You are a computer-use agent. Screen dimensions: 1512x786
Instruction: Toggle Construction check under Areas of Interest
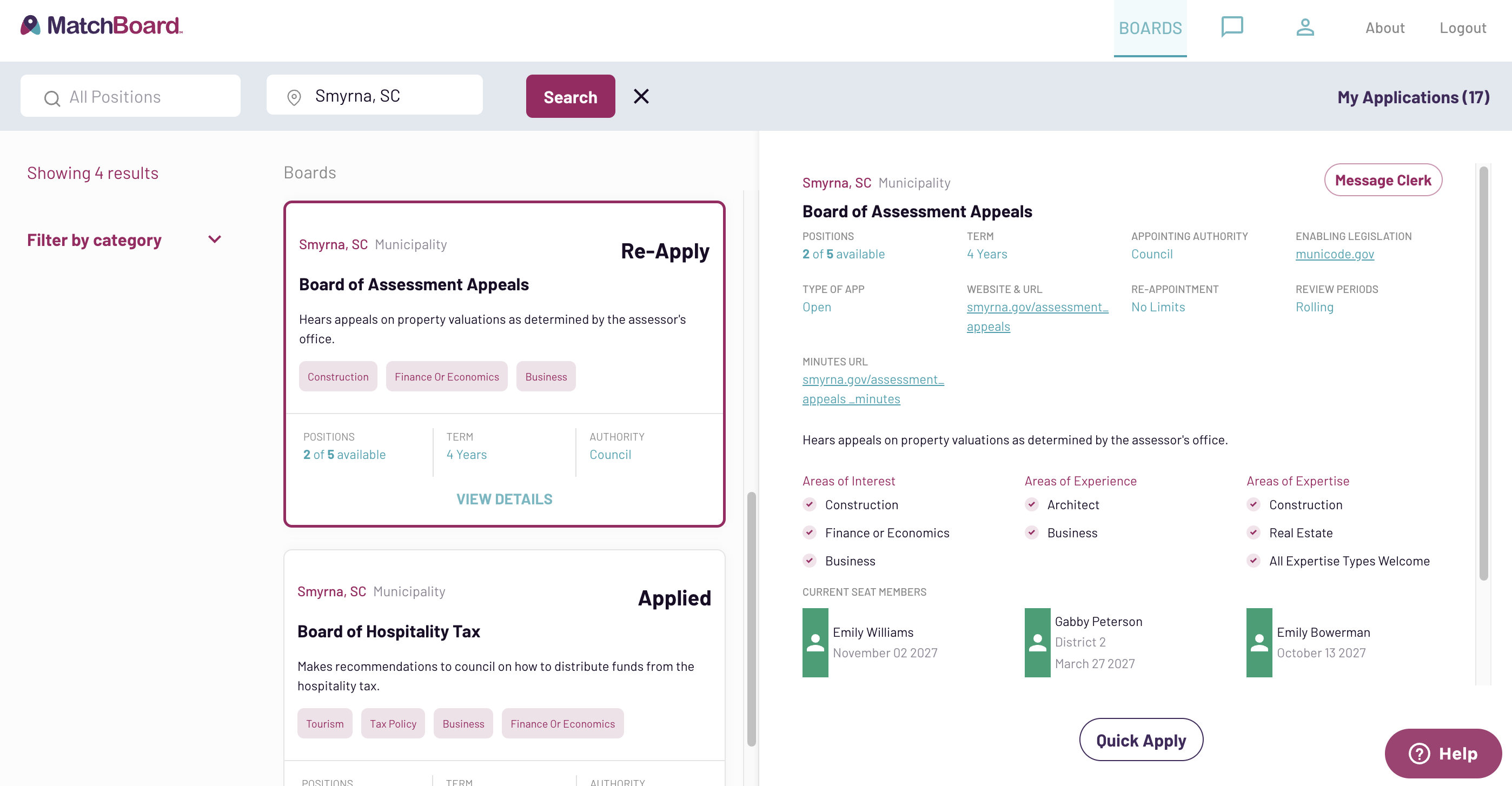click(x=810, y=504)
